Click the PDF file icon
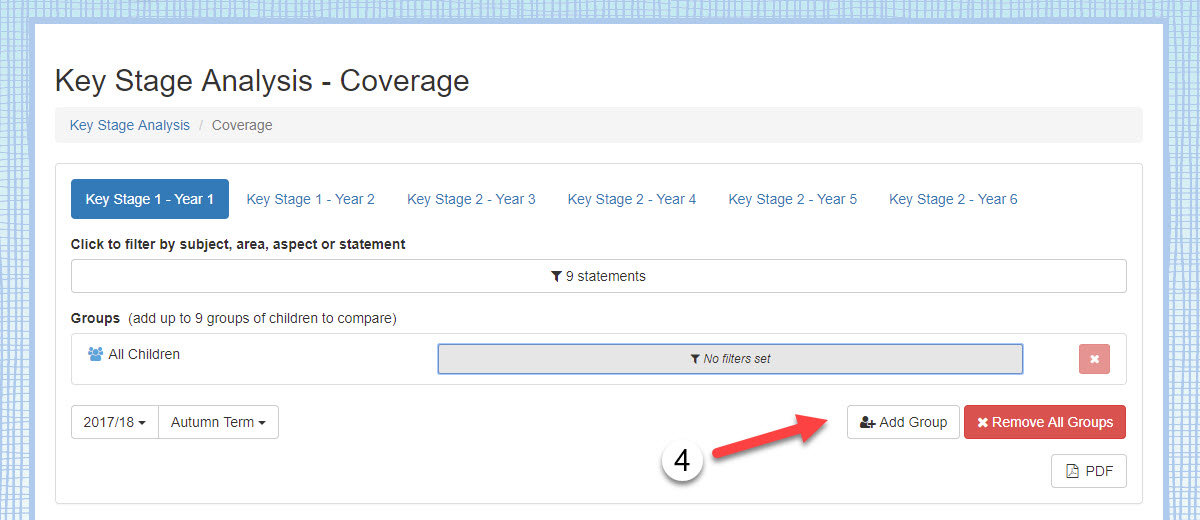Viewport: 1200px width, 520px height. click(x=1072, y=472)
